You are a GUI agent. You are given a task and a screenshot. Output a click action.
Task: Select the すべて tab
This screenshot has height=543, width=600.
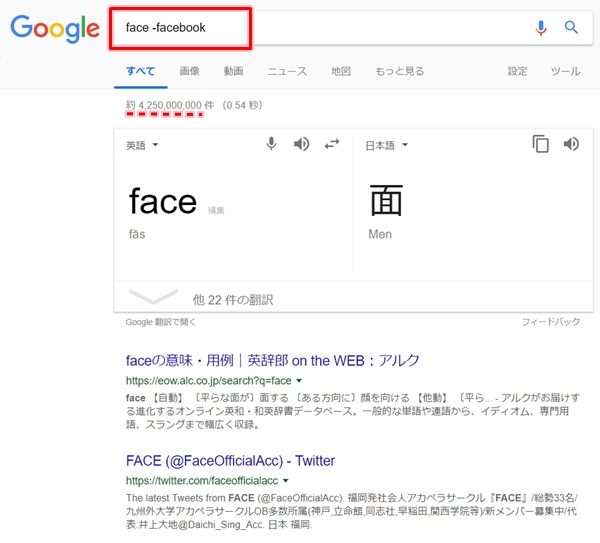(x=140, y=71)
